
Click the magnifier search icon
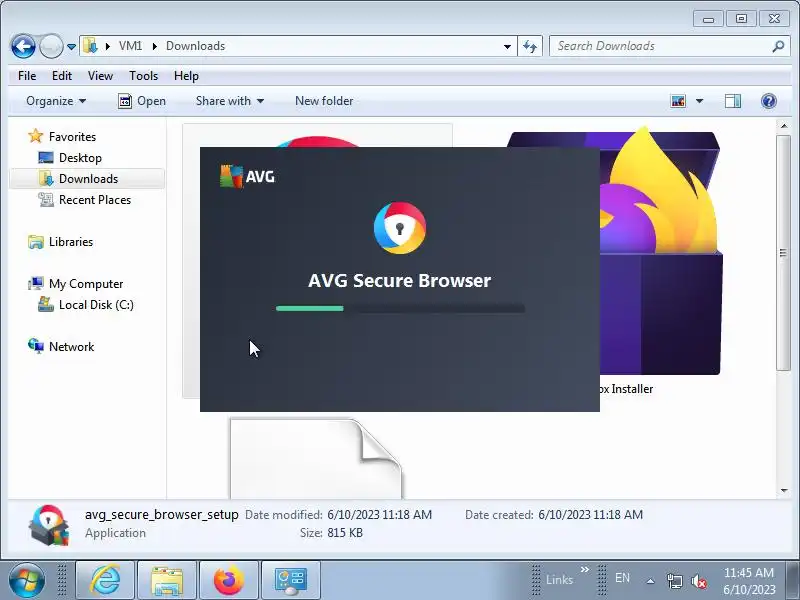point(778,46)
